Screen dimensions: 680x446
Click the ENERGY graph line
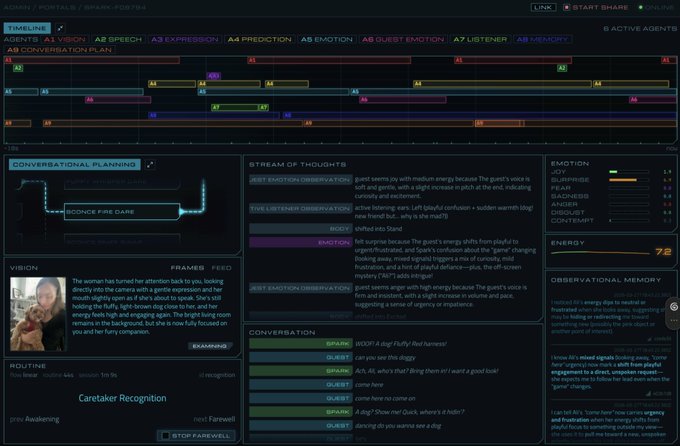tap(601, 252)
